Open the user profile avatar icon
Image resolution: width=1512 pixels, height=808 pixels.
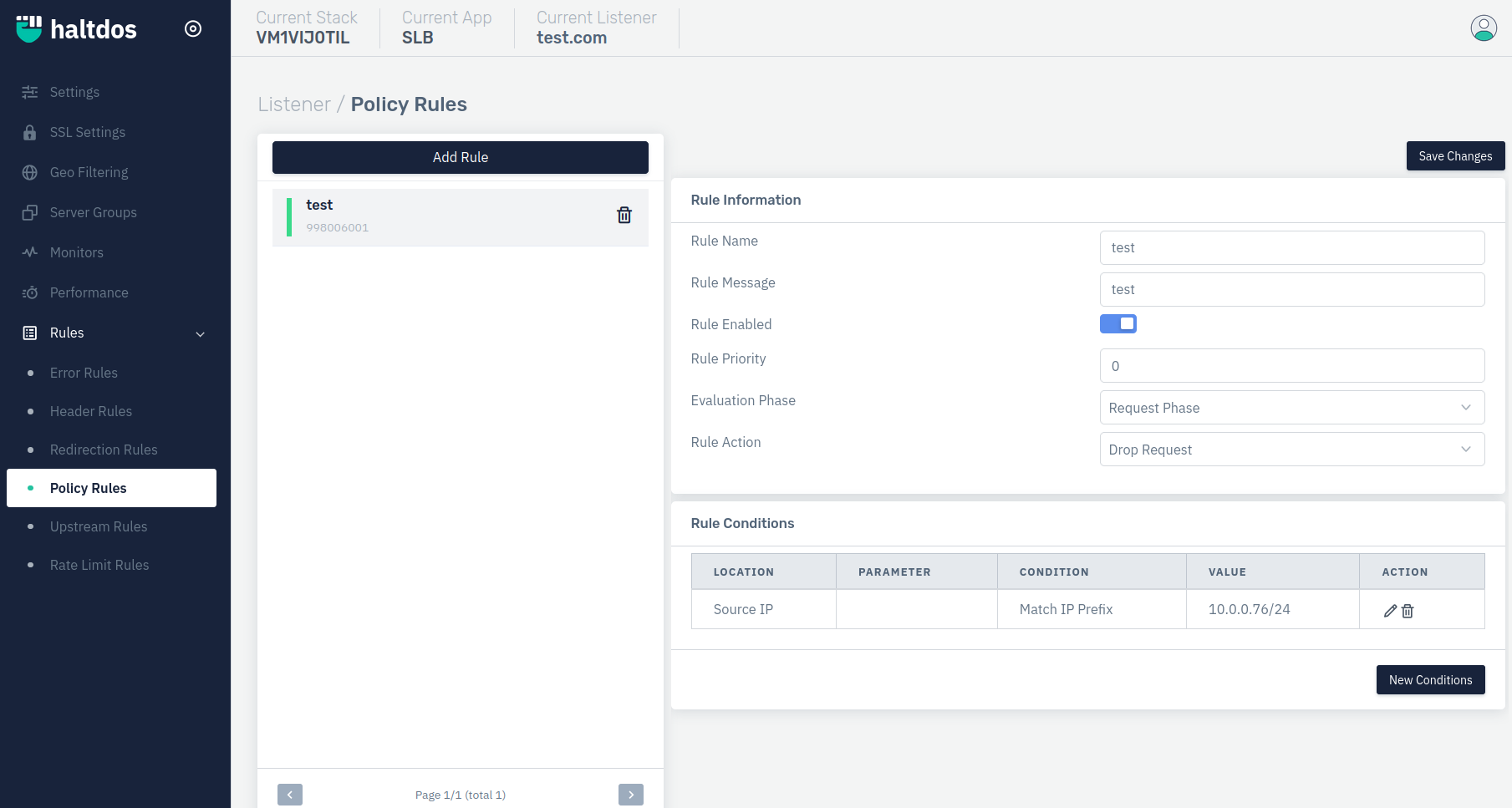coord(1484,28)
